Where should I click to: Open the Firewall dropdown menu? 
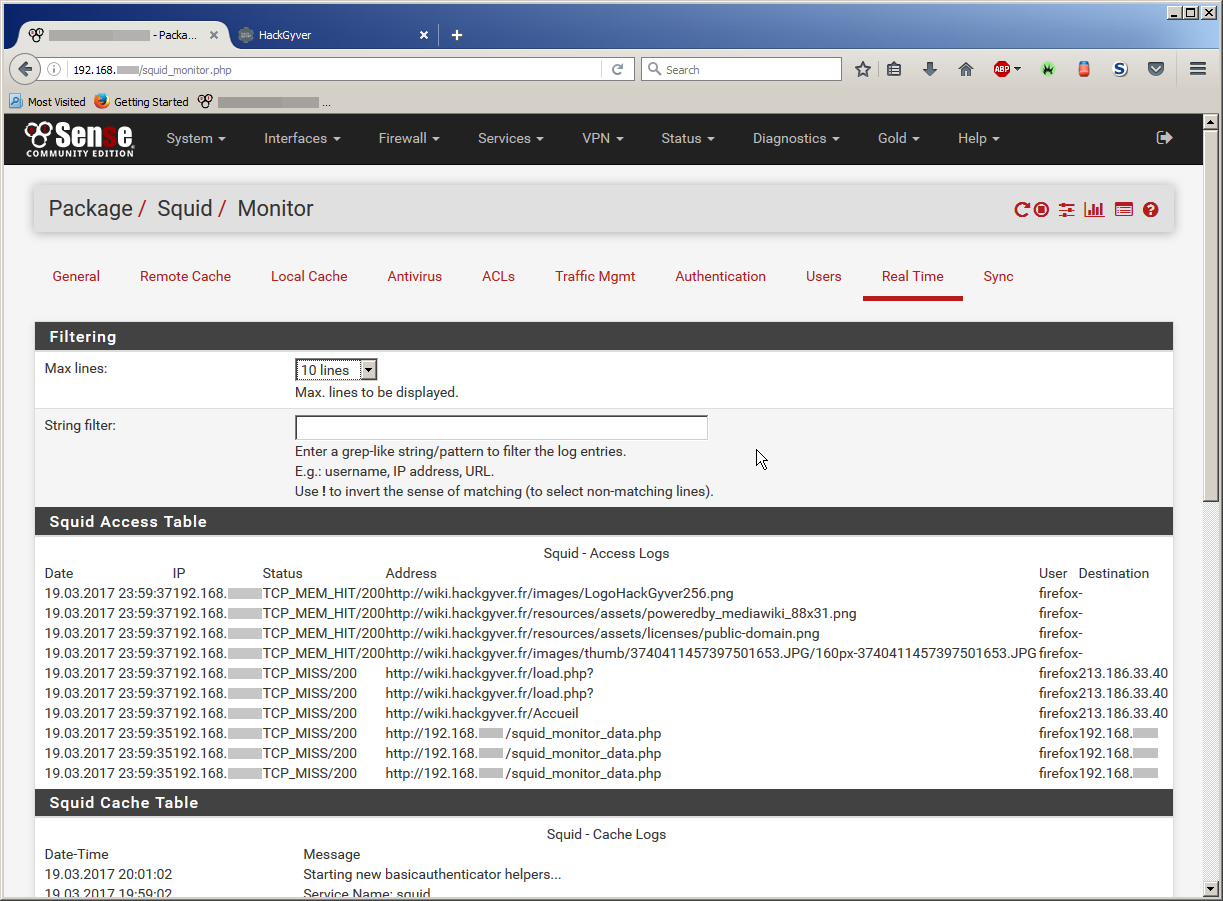[408, 139]
